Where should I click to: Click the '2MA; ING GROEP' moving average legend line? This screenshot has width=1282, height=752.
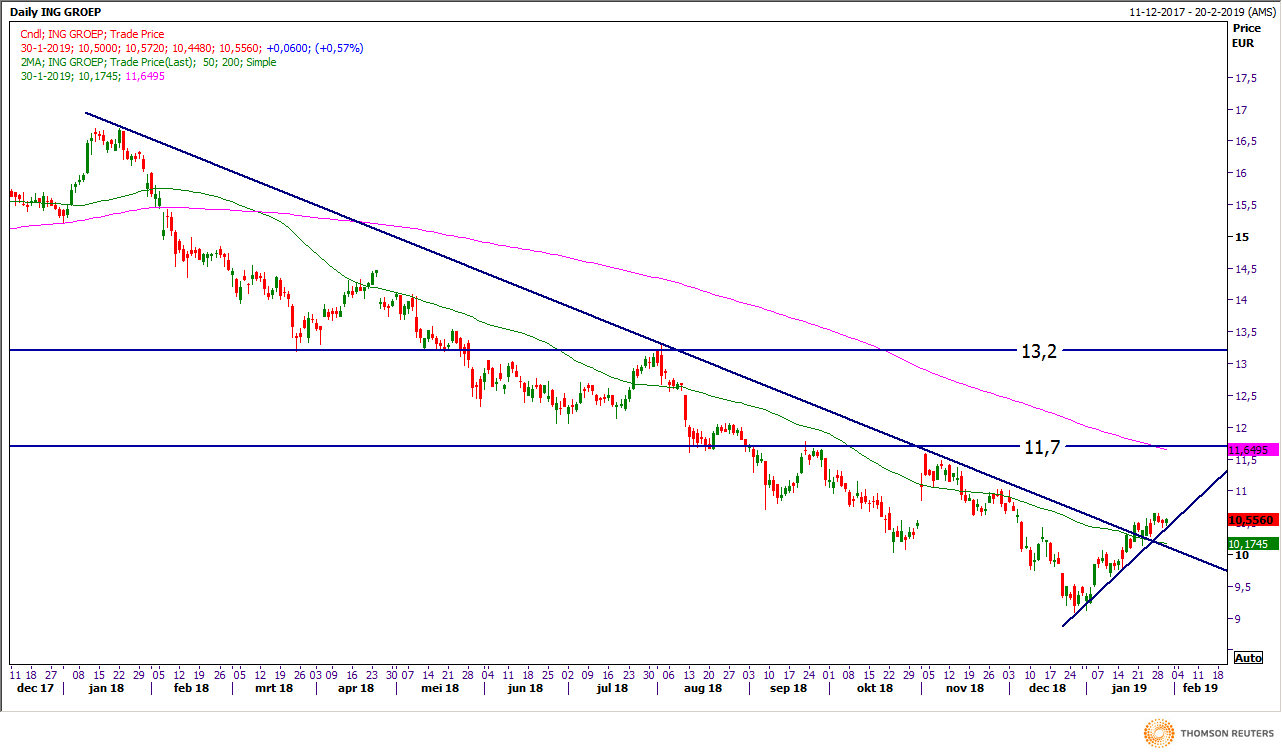(x=148, y=62)
